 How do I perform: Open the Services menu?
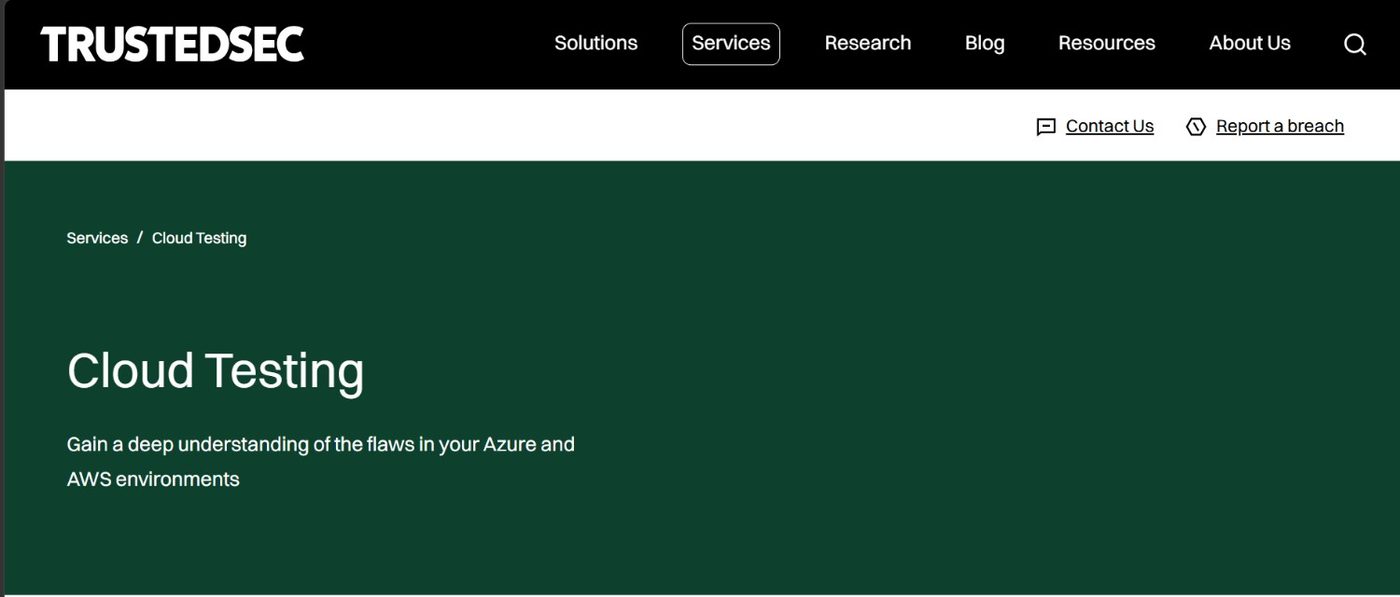pos(731,43)
